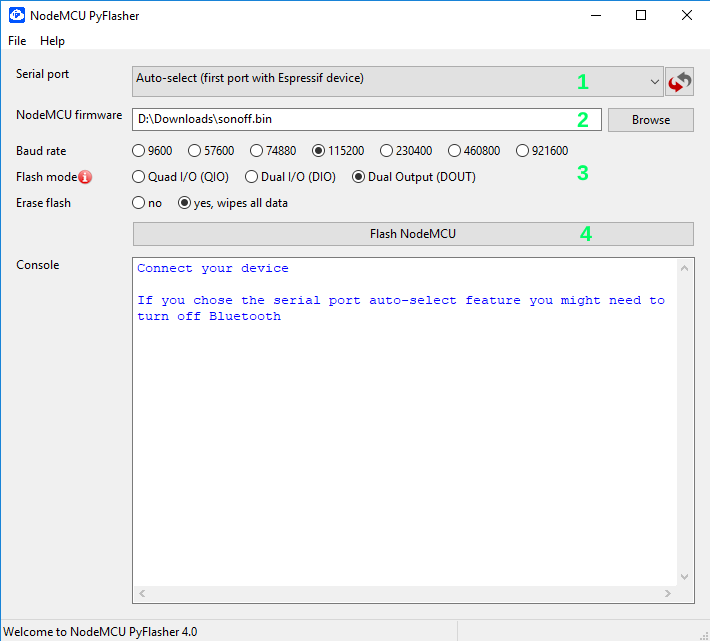Click the reload serial ports icon
710x641 pixels.
pos(679,81)
